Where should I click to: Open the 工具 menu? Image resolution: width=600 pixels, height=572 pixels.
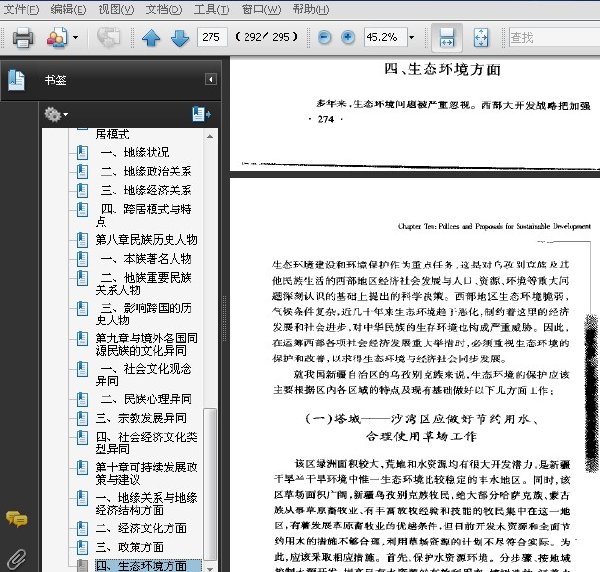(211, 9)
